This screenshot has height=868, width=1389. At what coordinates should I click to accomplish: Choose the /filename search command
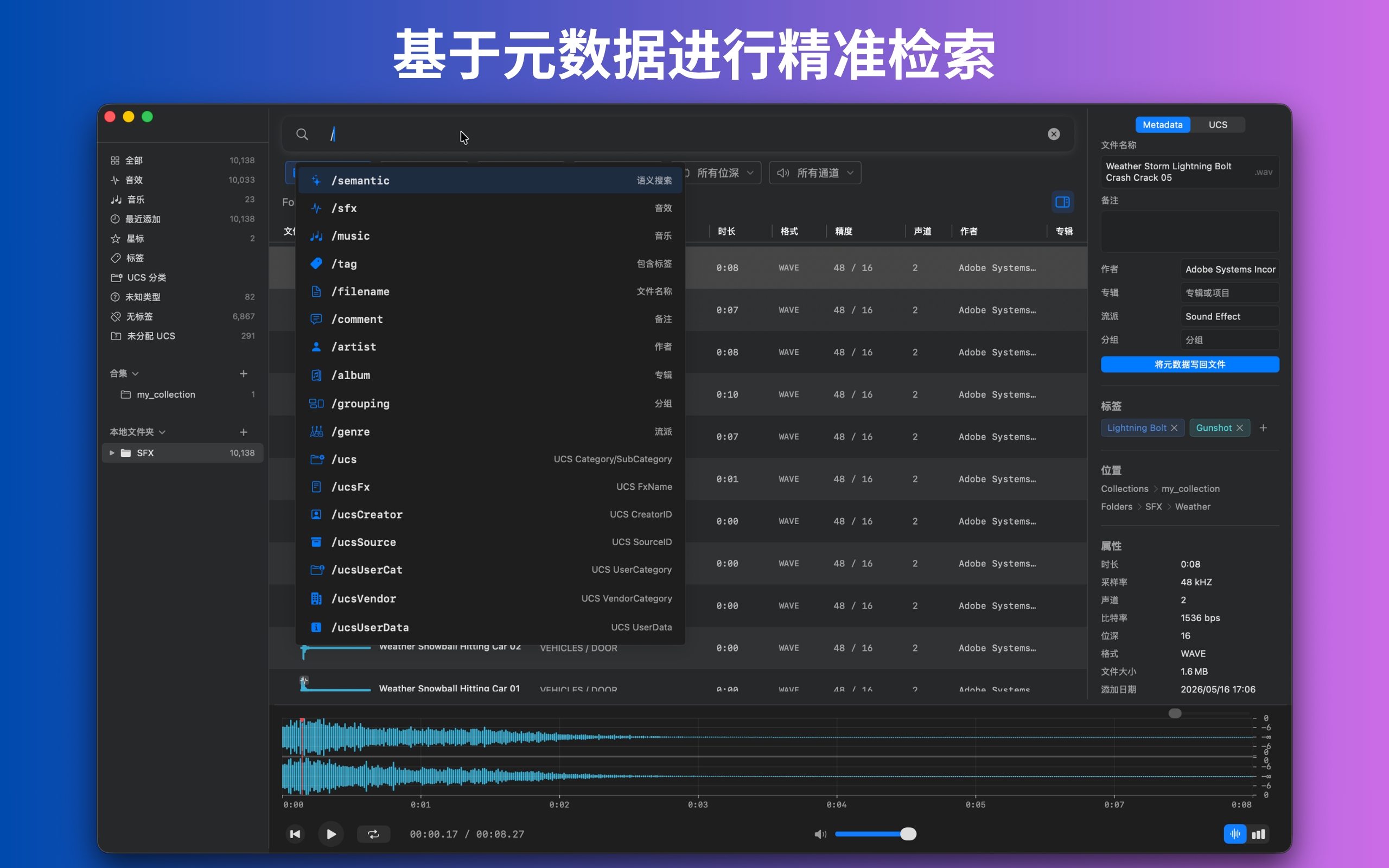click(490, 291)
